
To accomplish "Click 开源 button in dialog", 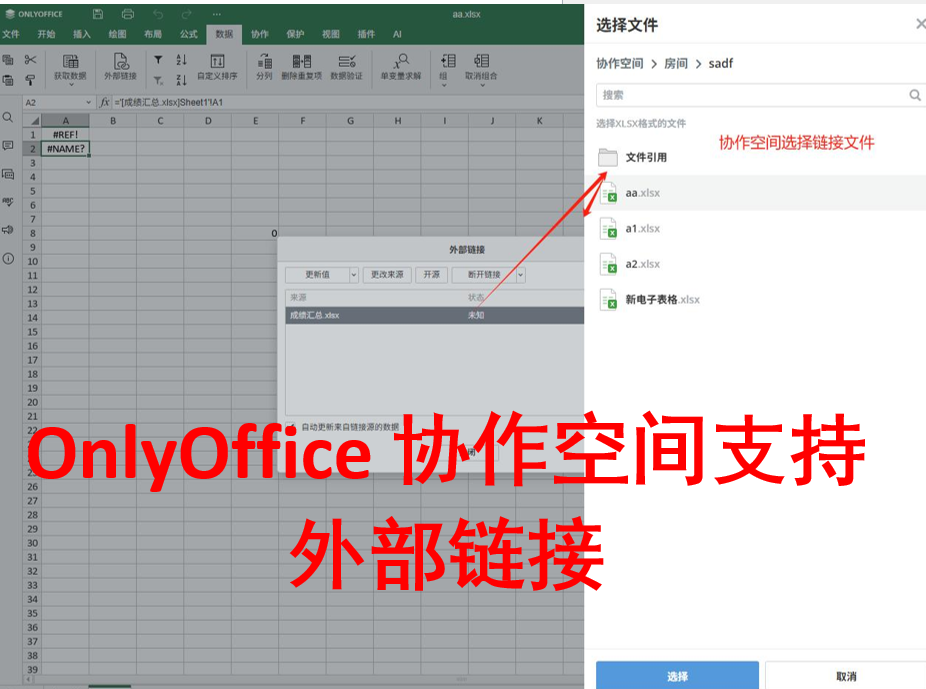I will pyautogui.click(x=431, y=275).
